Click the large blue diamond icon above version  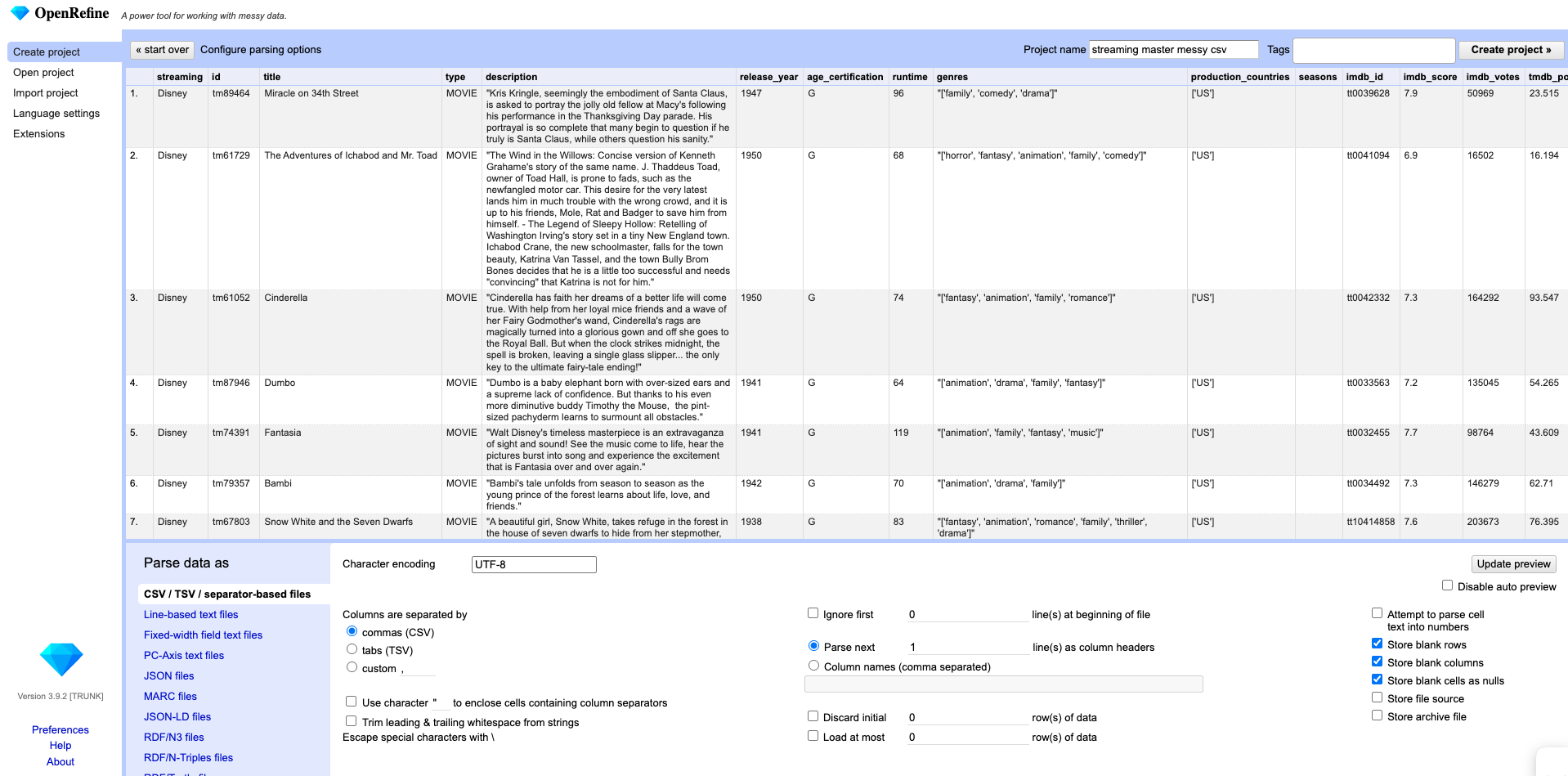tap(61, 659)
